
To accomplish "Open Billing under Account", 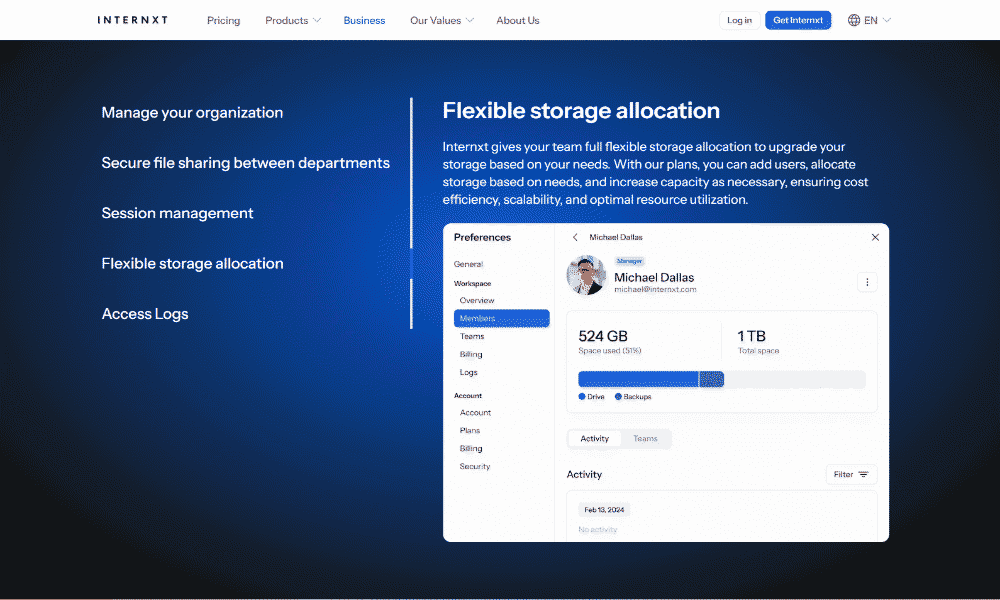I will click(471, 448).
